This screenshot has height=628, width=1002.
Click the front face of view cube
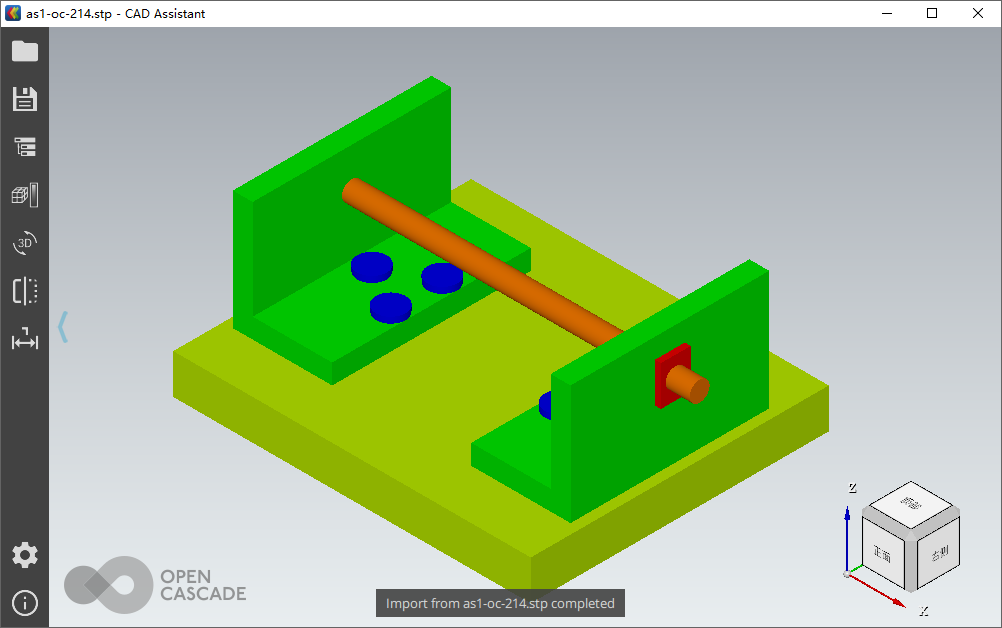pos(883,553)
